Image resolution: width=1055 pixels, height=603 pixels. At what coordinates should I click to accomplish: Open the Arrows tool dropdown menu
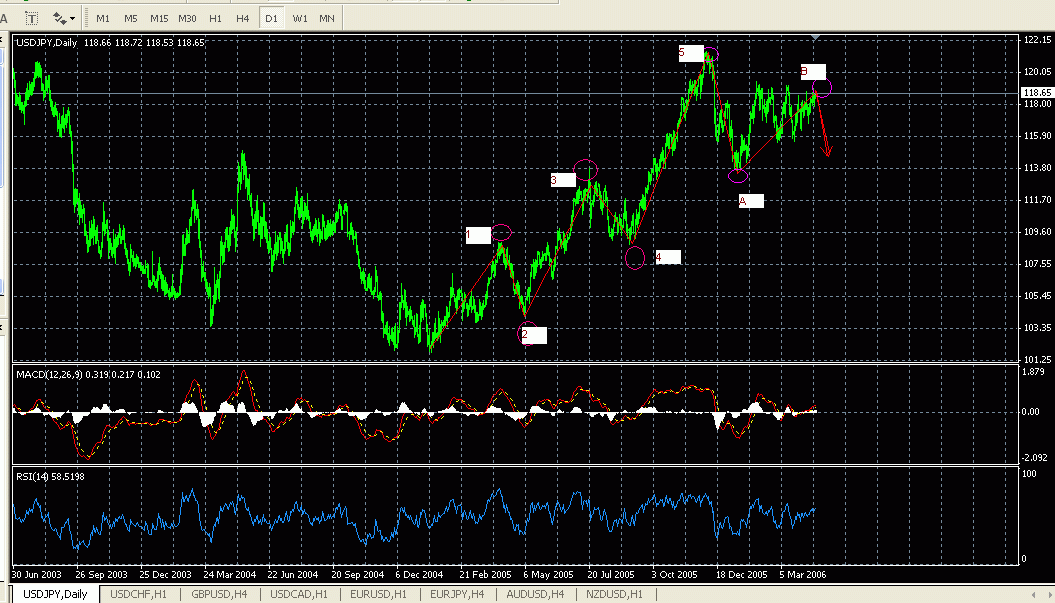70,18
